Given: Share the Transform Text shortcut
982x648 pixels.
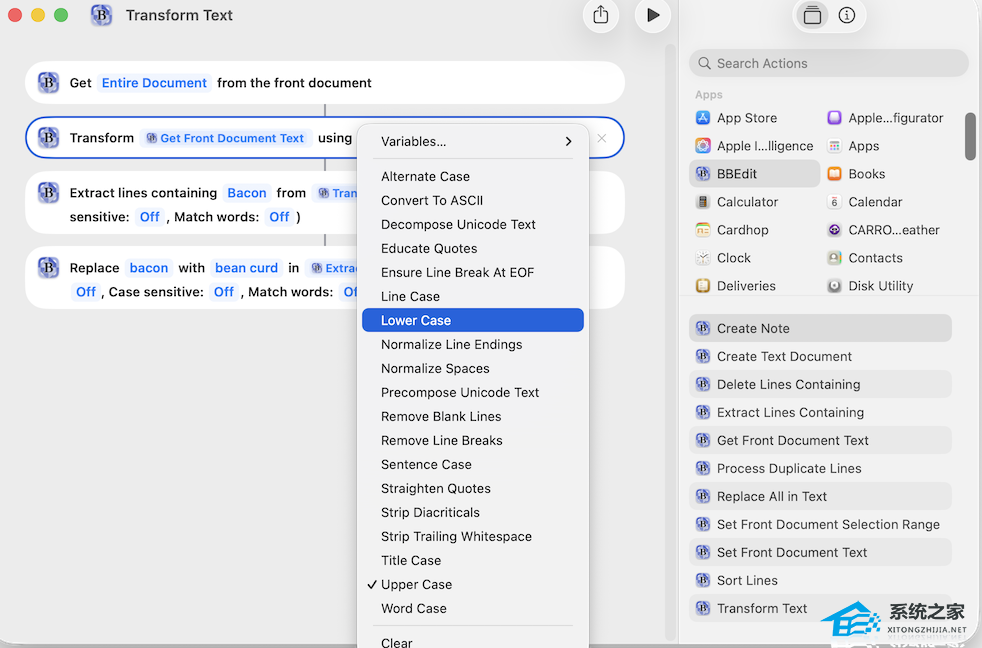Looking at the screenshot, I should (x=601, y=15).
